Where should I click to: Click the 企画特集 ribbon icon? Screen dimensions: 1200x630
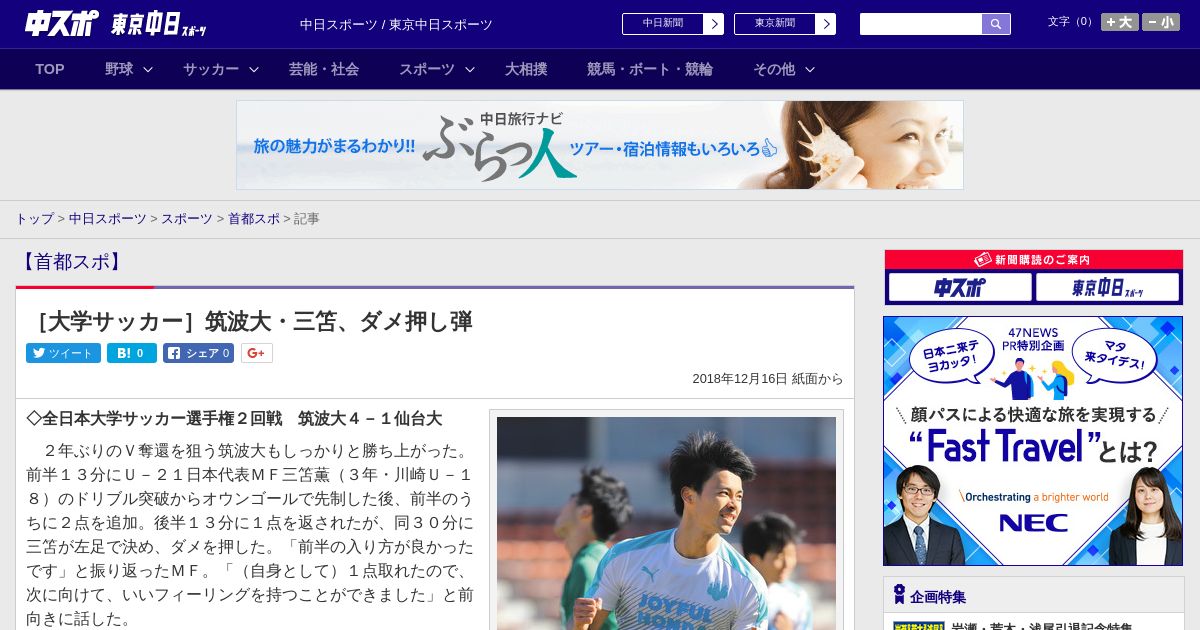pos(899,595)
